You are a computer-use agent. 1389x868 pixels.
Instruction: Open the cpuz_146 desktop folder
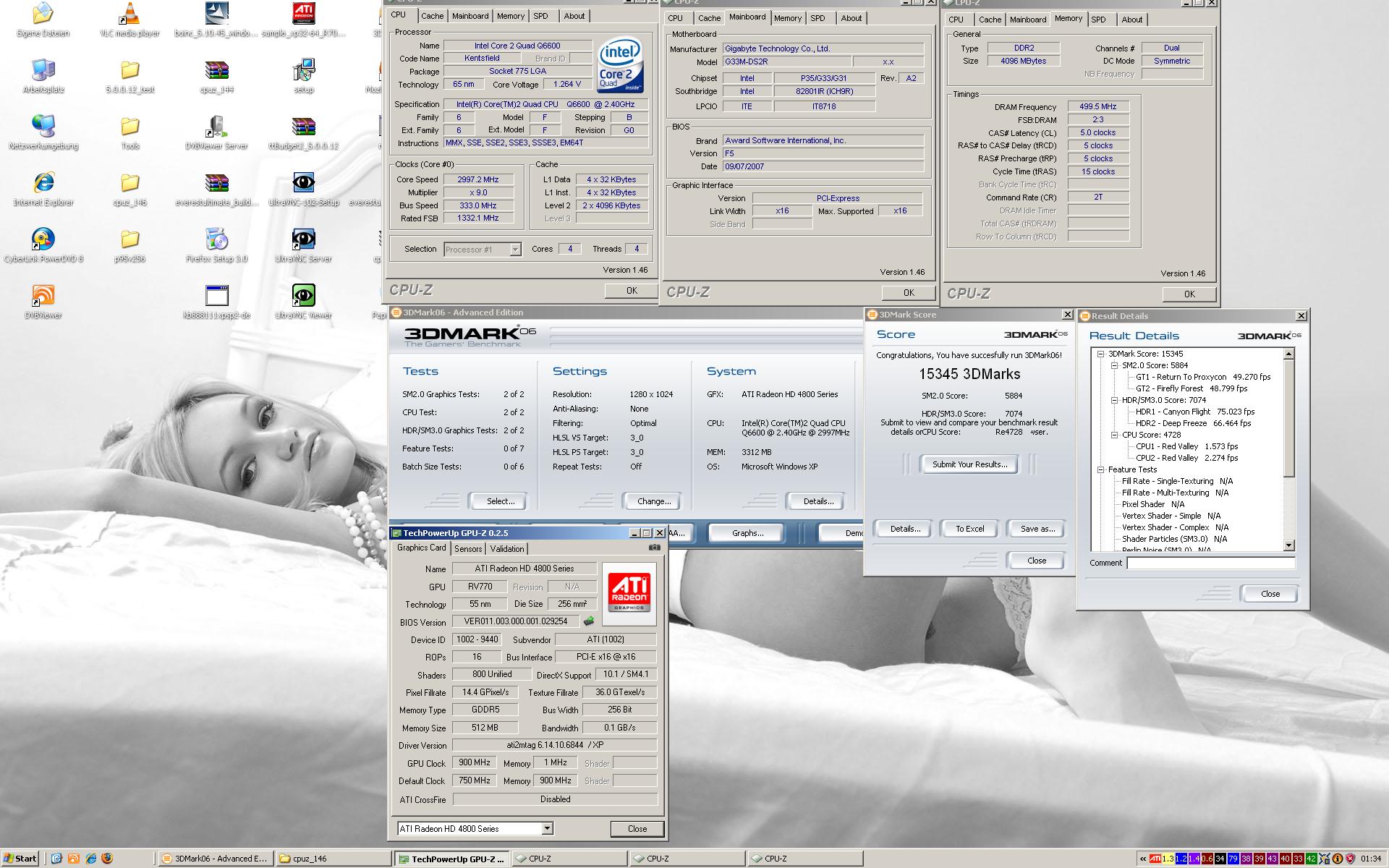tap(130, 189)
